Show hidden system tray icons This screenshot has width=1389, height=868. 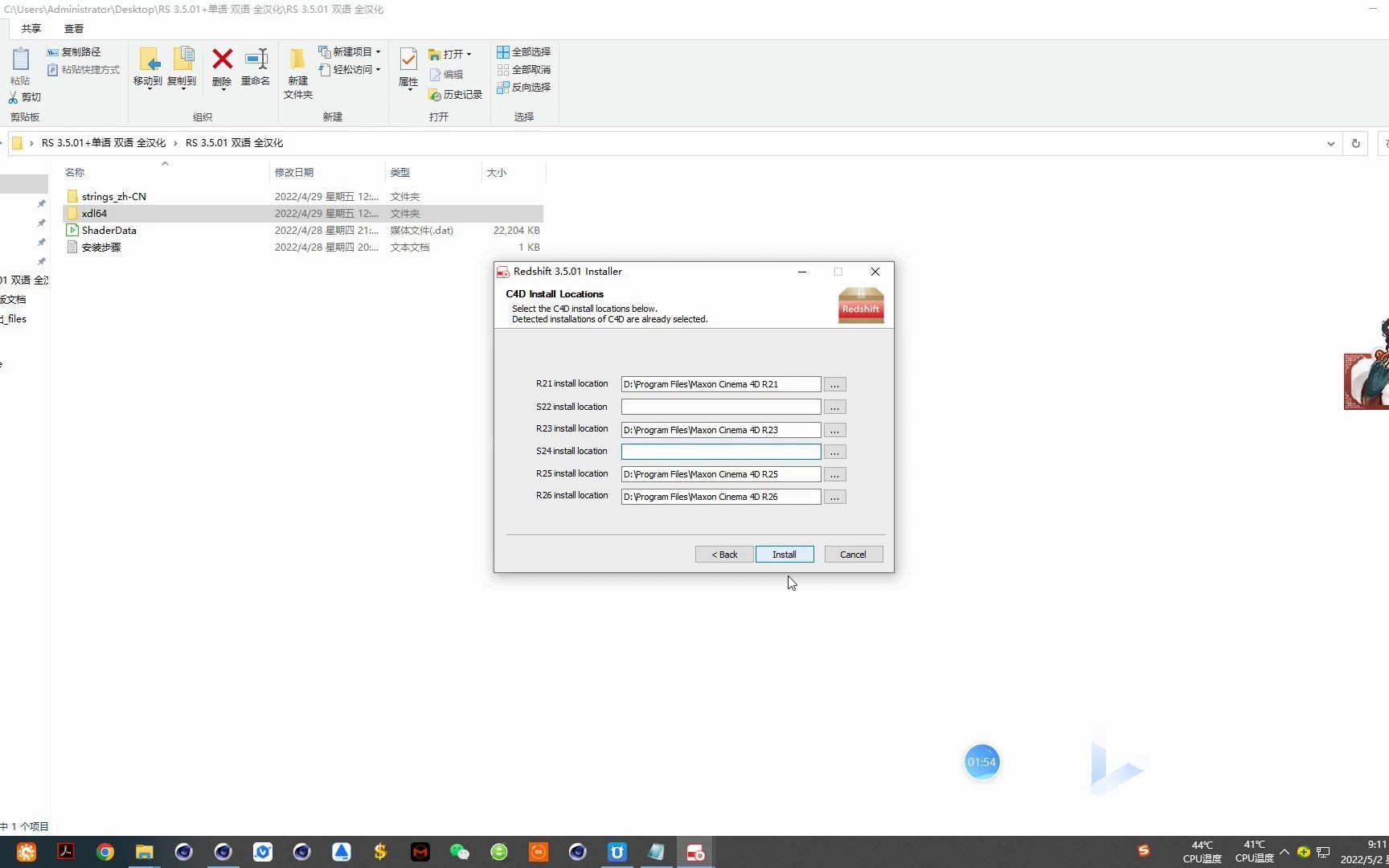point(1285,852)
